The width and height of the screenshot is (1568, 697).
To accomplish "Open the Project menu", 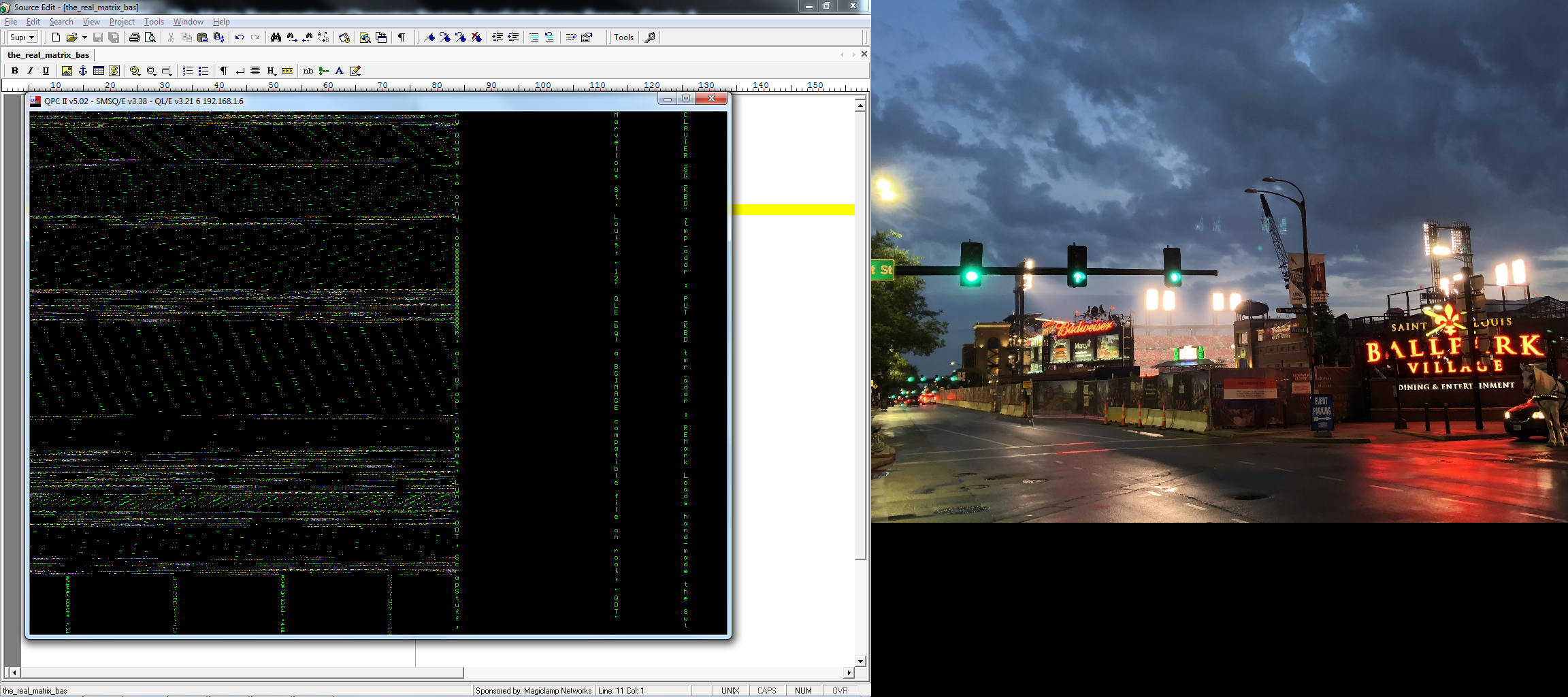I will click(122, 22).
